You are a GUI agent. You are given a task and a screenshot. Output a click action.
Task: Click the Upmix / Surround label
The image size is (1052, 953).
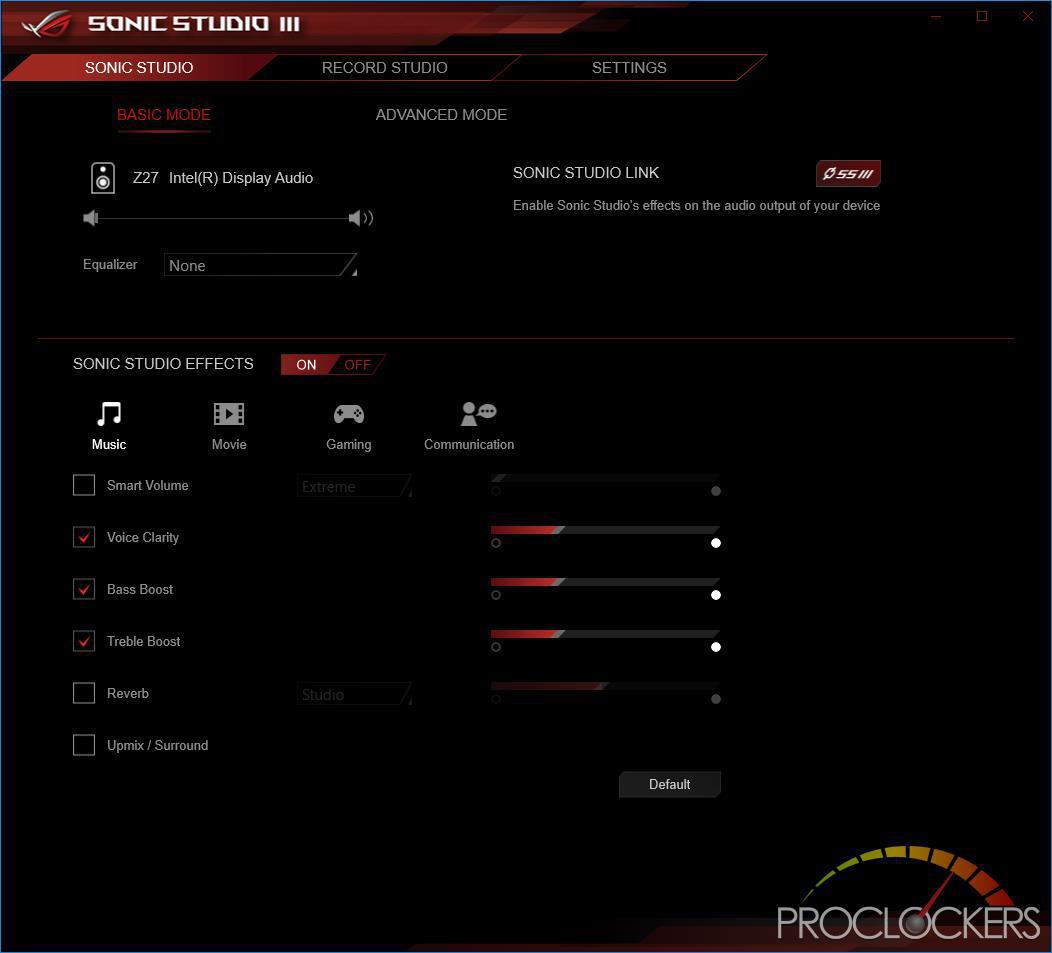pyautogui.click(x=158, y=745)
